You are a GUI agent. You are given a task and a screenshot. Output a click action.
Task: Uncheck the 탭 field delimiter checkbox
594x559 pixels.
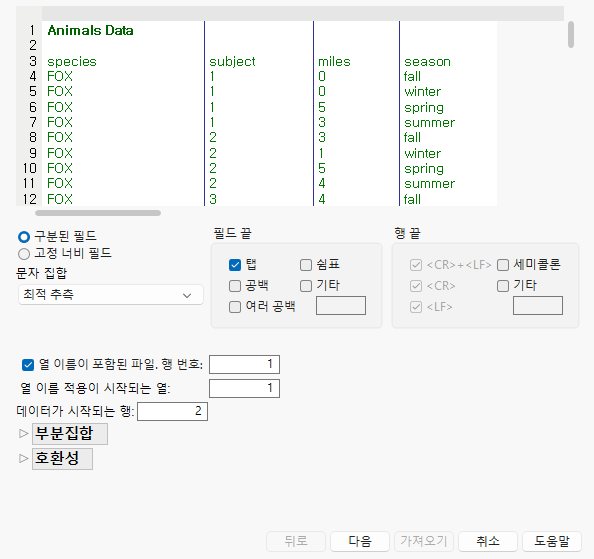[x=235, y=265]
